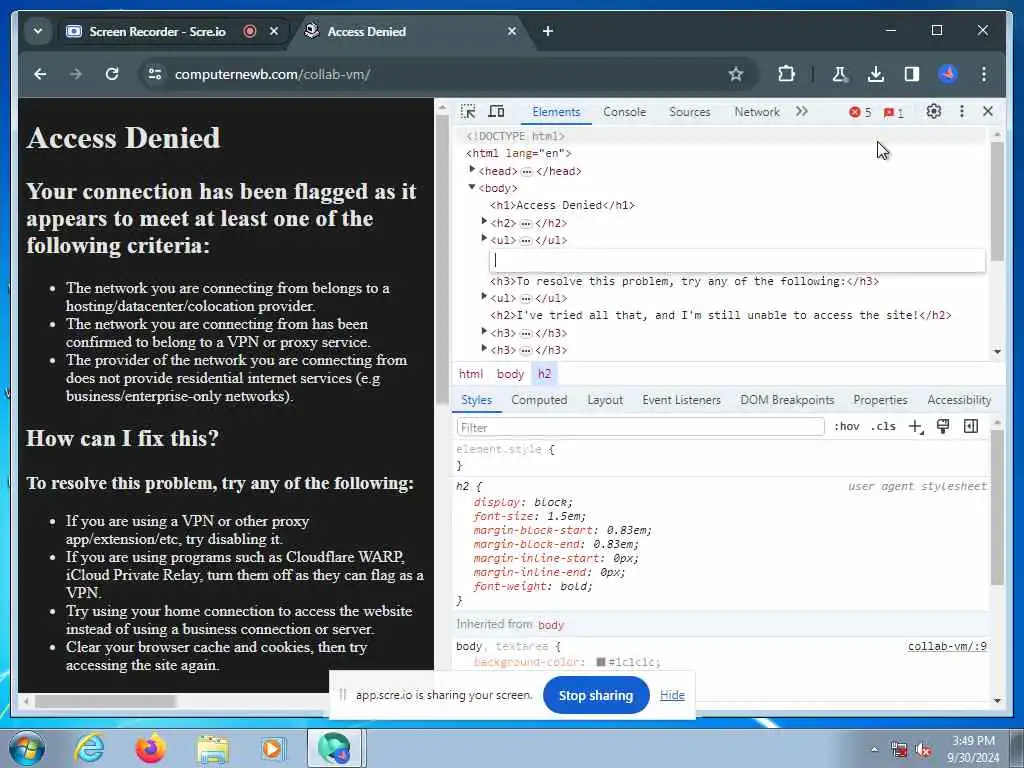Click Stop sharing button
This screenshot has height=768, width=1024.
596,696
